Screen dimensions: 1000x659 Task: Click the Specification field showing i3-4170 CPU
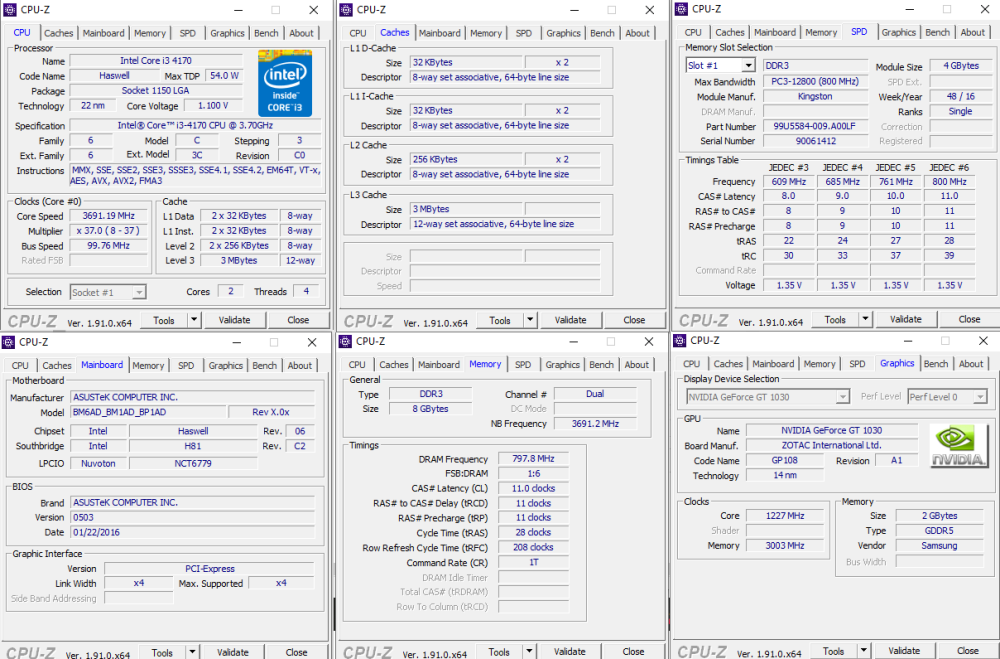coord(195,126)
